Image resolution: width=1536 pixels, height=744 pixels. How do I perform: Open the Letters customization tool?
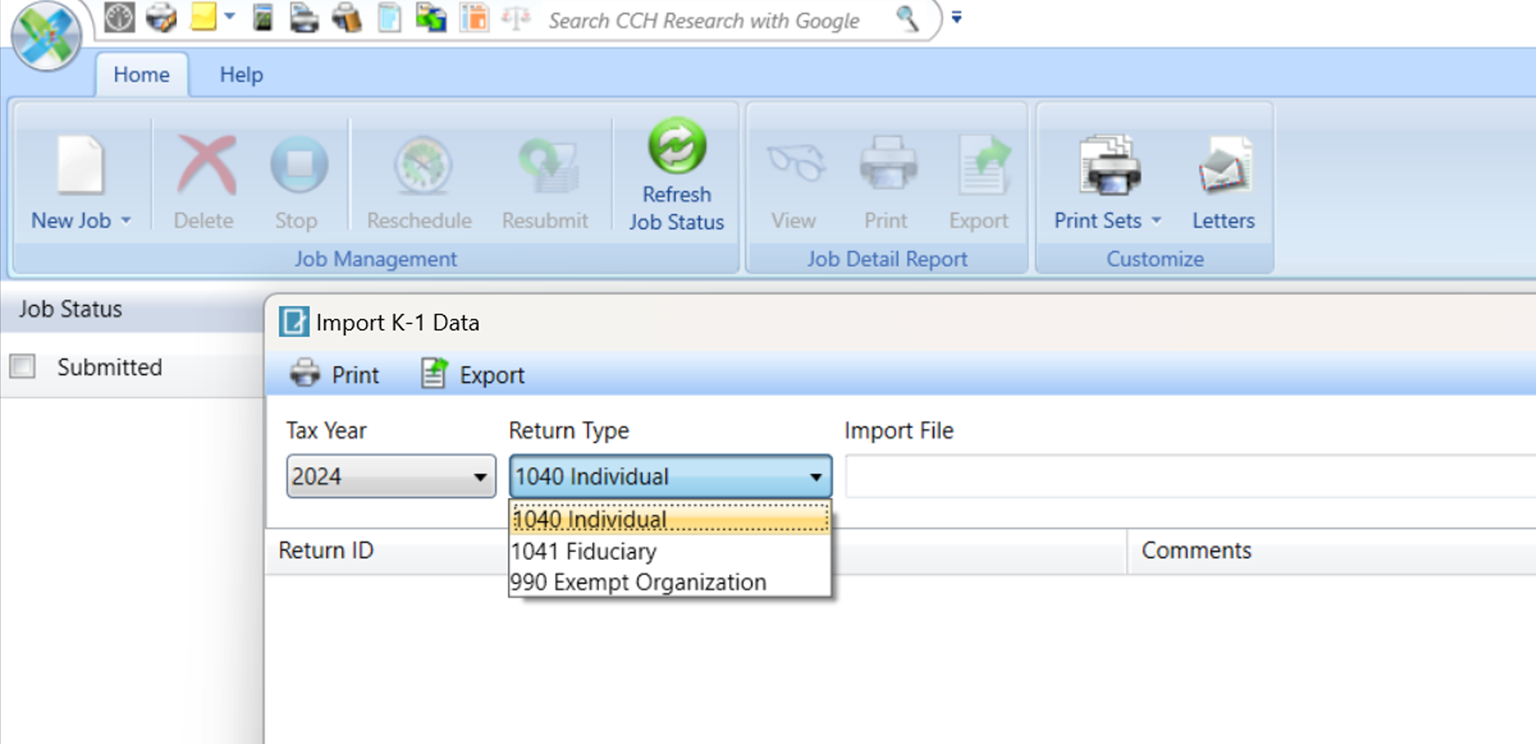point(1223,166)
